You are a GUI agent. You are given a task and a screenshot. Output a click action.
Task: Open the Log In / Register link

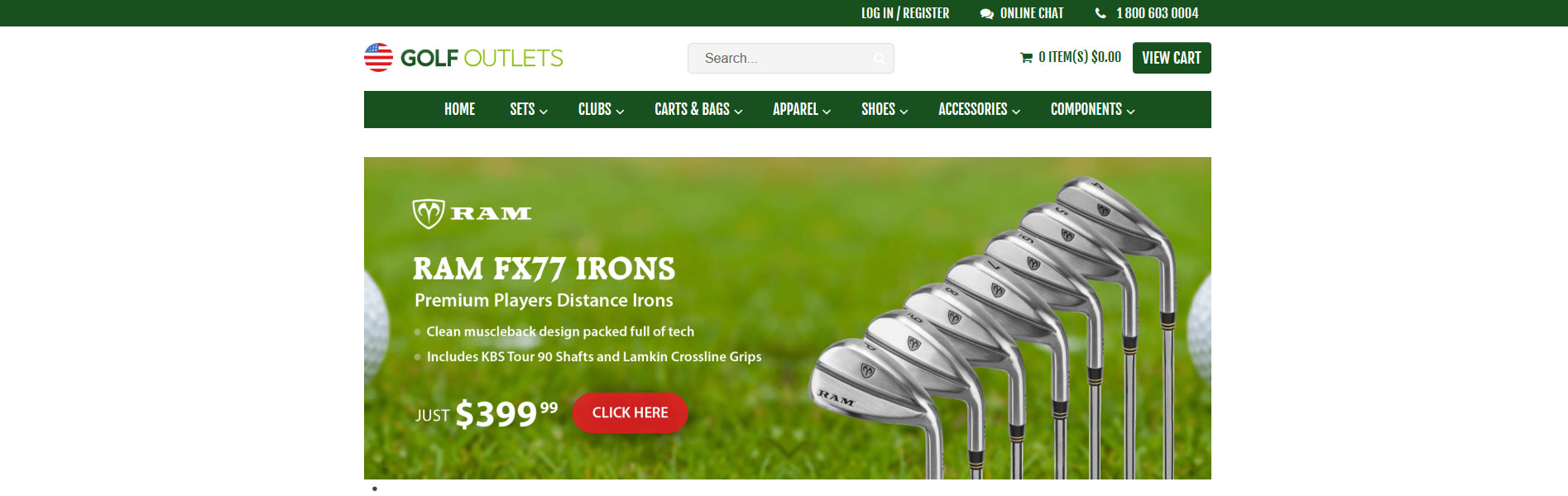coord(905,13)
